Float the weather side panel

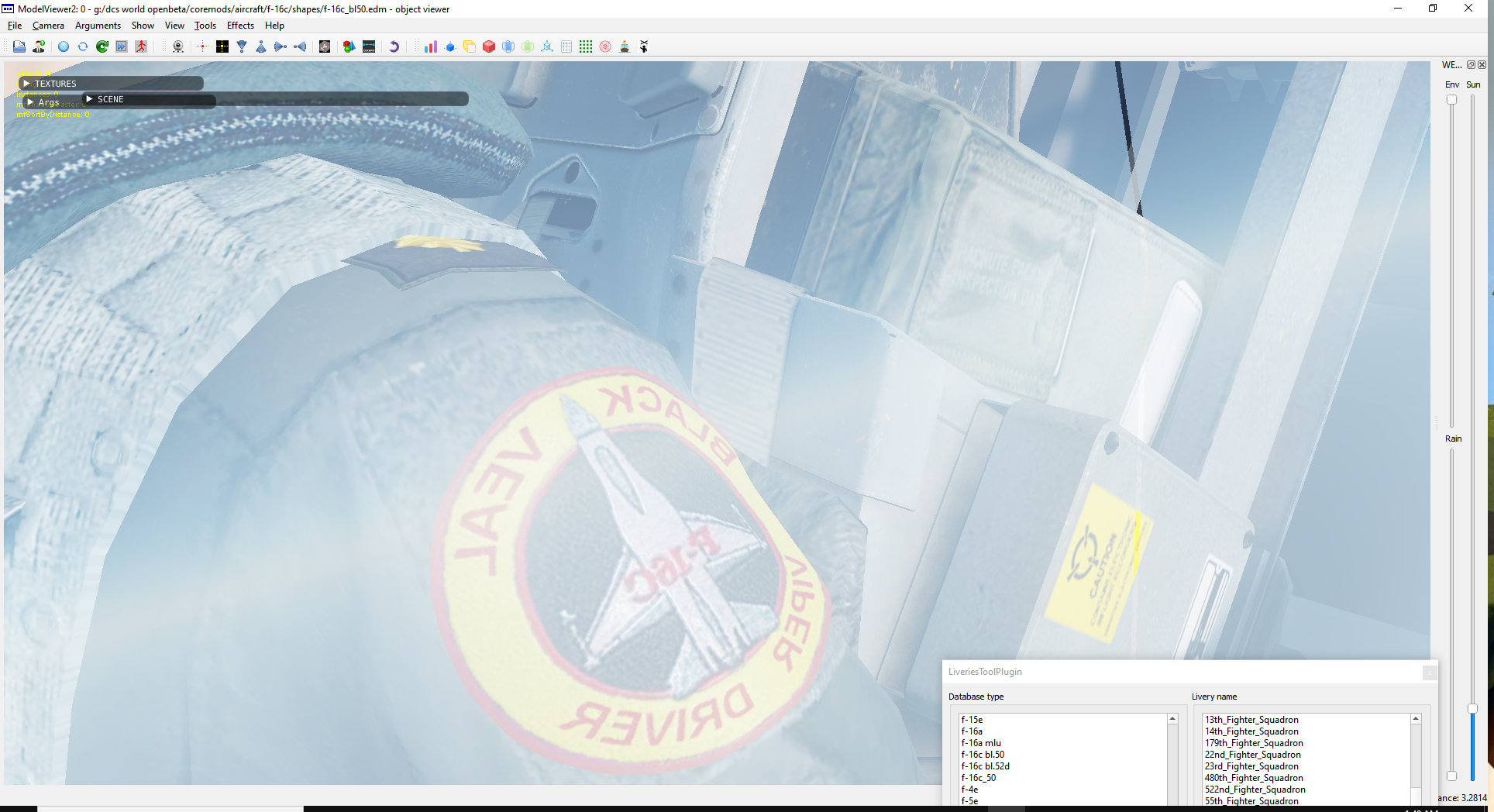click(x=1471, y=65)
